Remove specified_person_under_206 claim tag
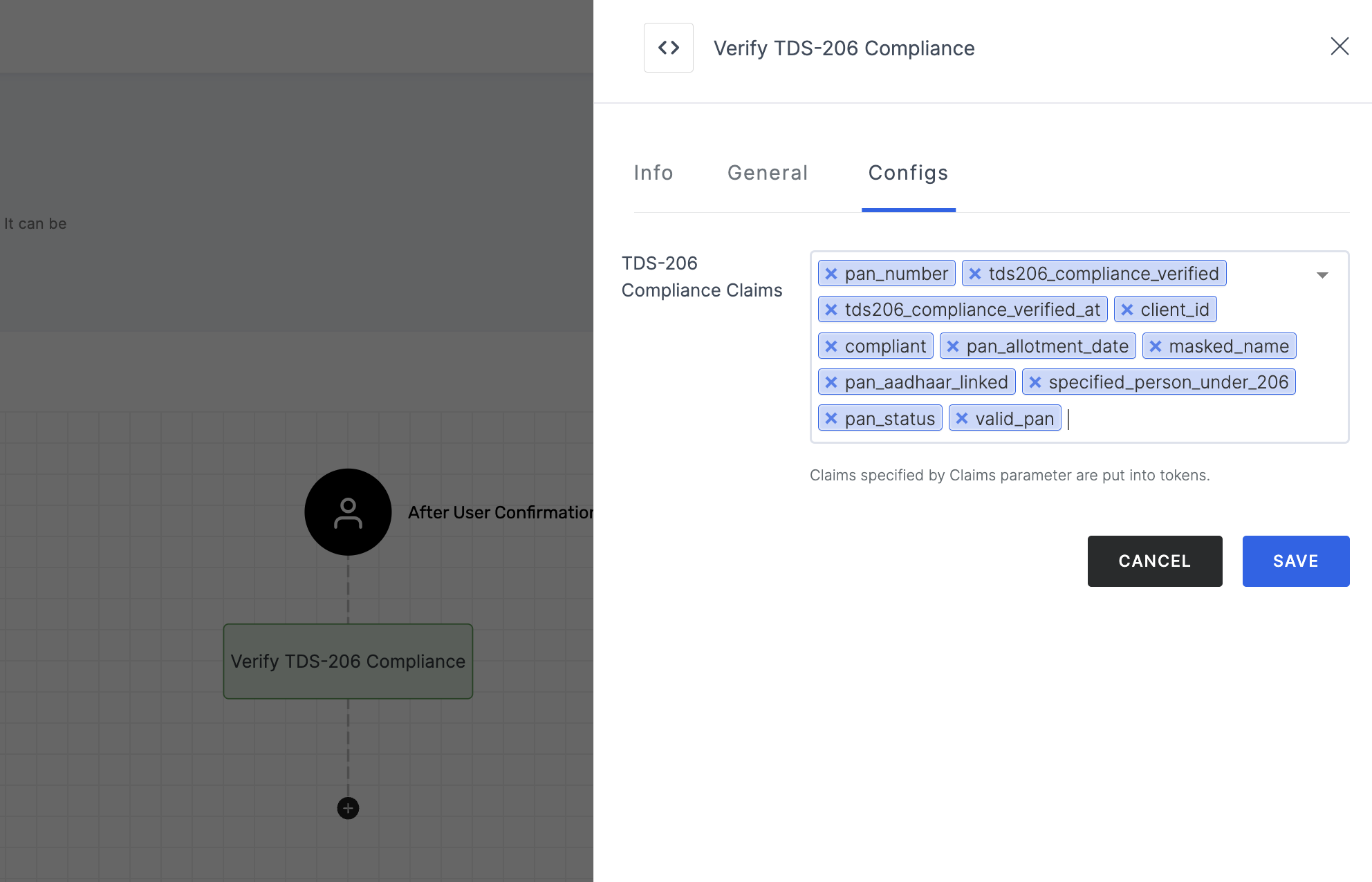 tap(1036, 381)
